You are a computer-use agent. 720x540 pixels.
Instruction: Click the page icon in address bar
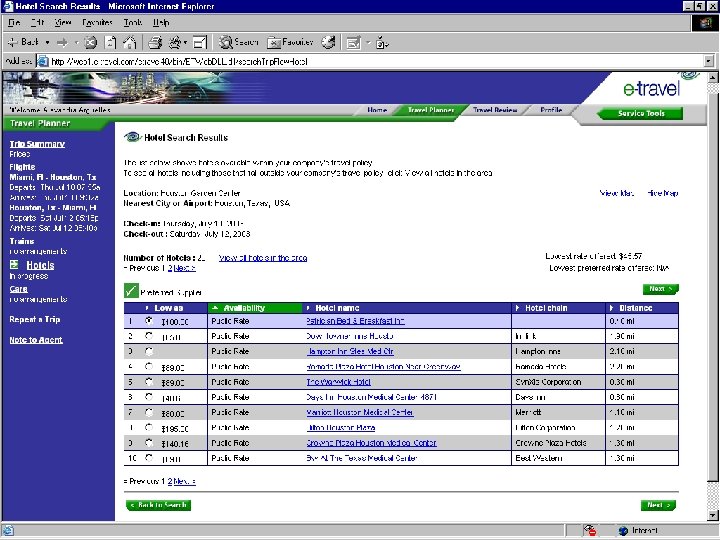43,61
